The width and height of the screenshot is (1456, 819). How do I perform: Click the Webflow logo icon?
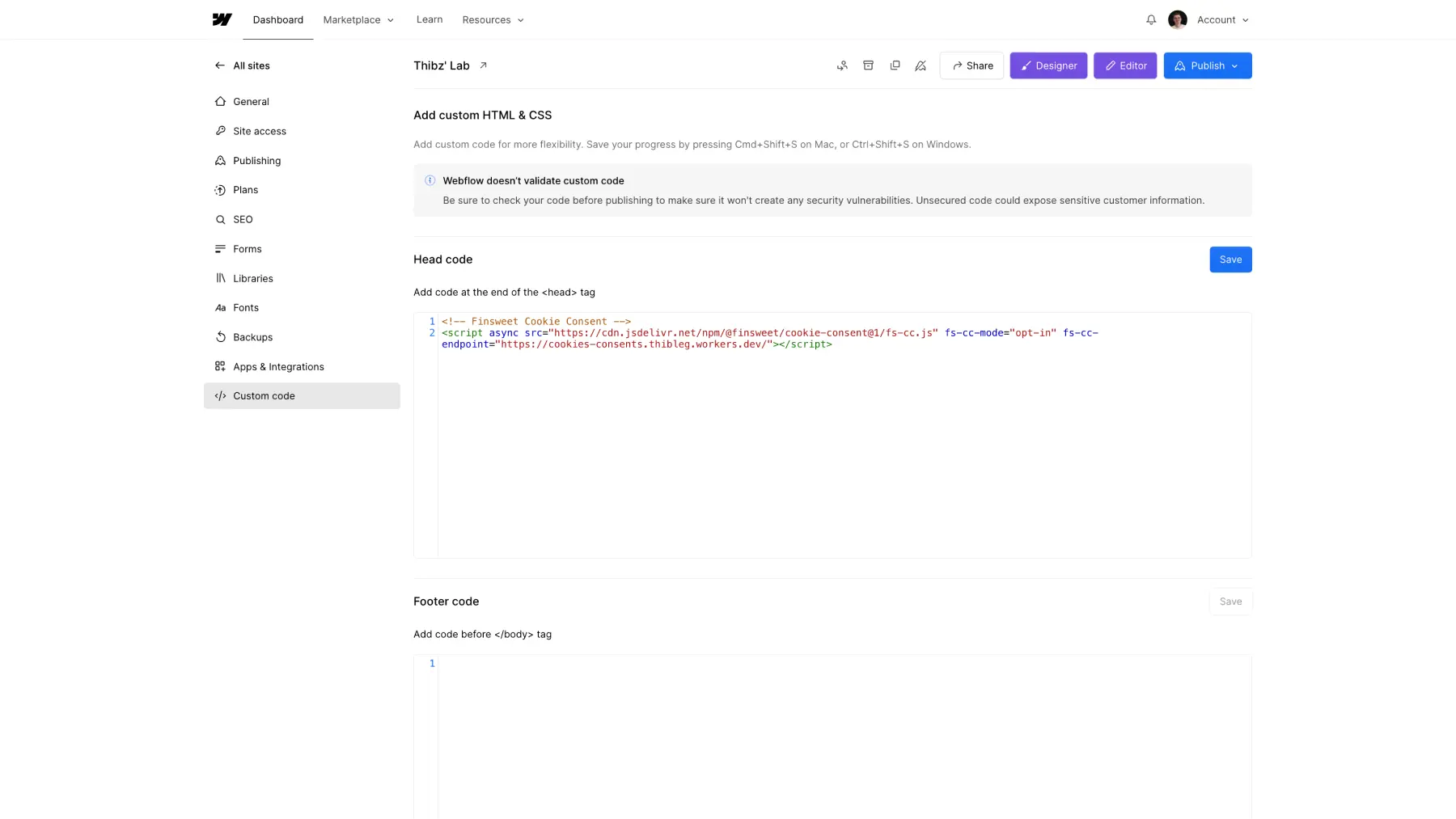(222, 19)
